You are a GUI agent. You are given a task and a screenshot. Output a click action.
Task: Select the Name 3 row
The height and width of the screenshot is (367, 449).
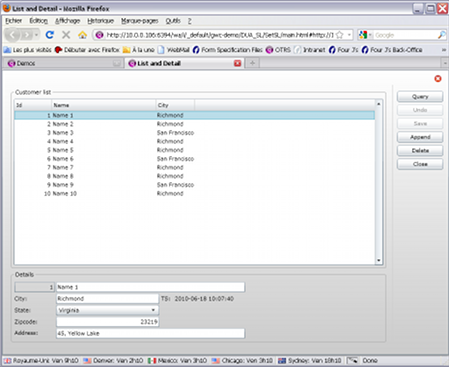(x=195, y=133)
